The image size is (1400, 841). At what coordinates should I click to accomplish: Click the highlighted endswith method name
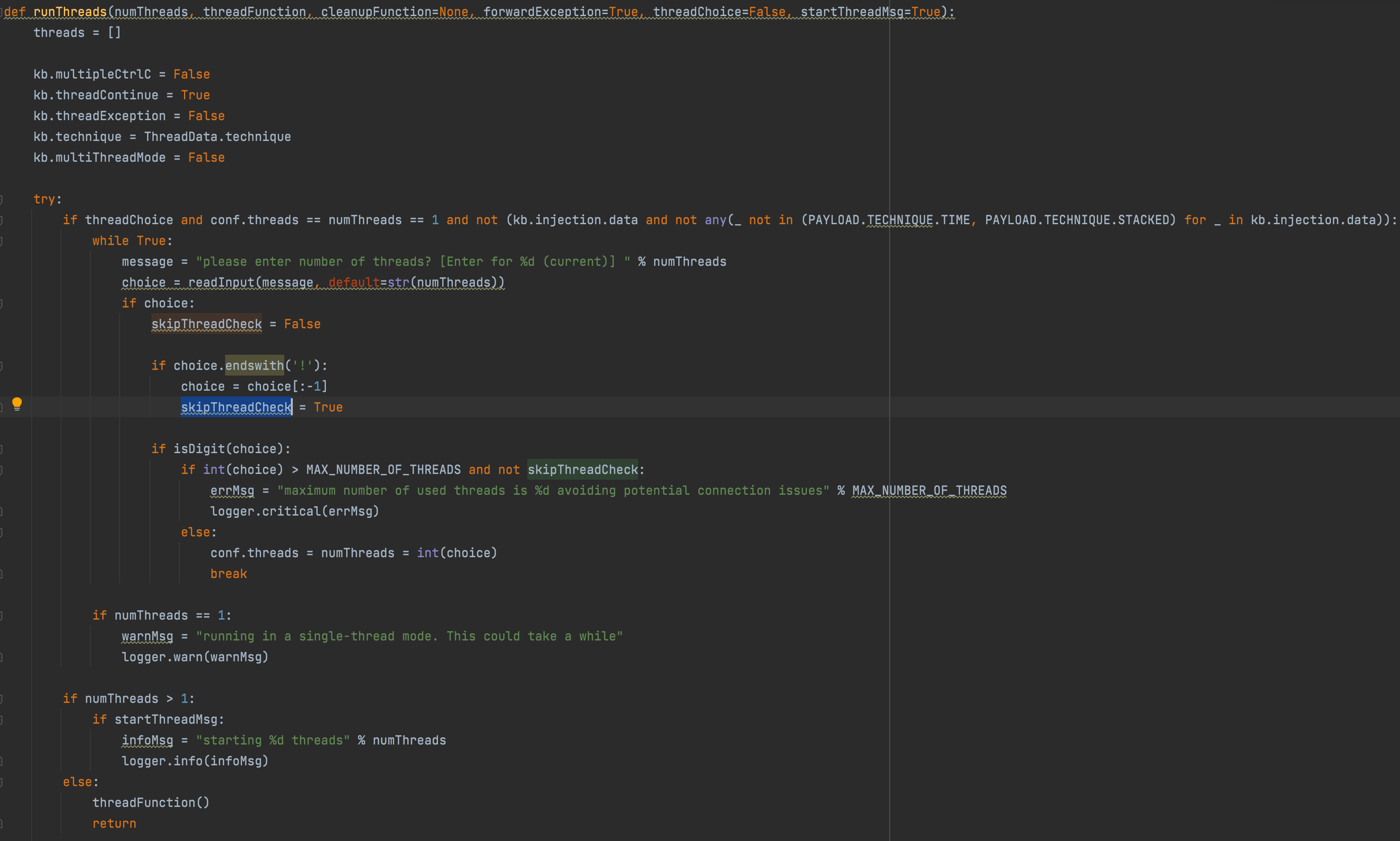point(254,366)
